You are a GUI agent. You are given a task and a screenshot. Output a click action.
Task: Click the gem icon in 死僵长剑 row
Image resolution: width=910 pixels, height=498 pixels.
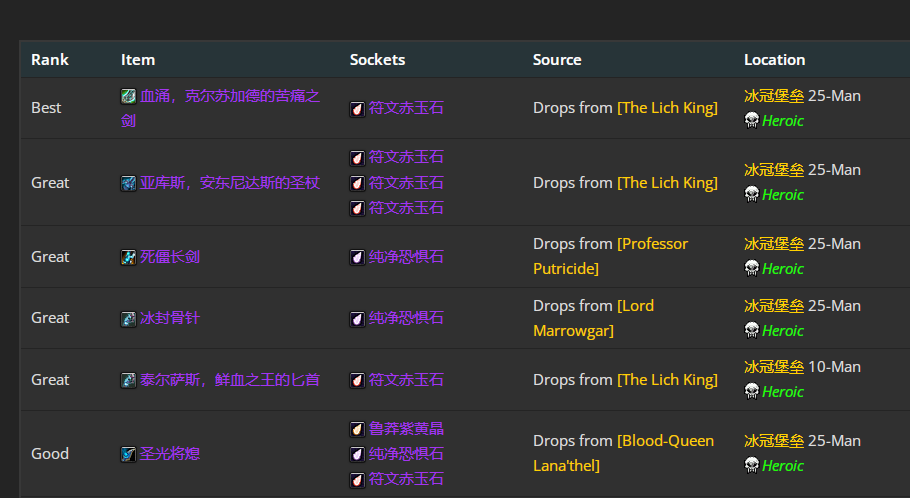click(x=357, y=257)
